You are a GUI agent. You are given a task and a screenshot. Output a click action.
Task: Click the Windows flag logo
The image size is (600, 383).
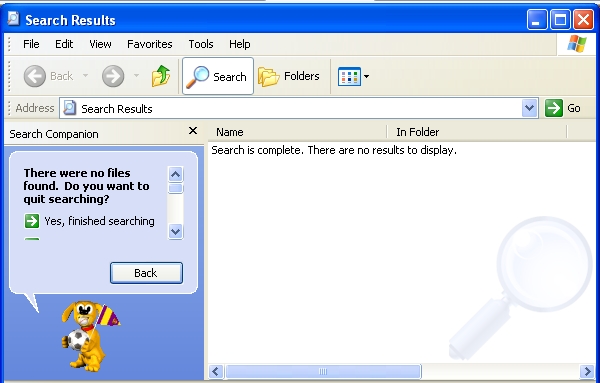coord(577,44)
